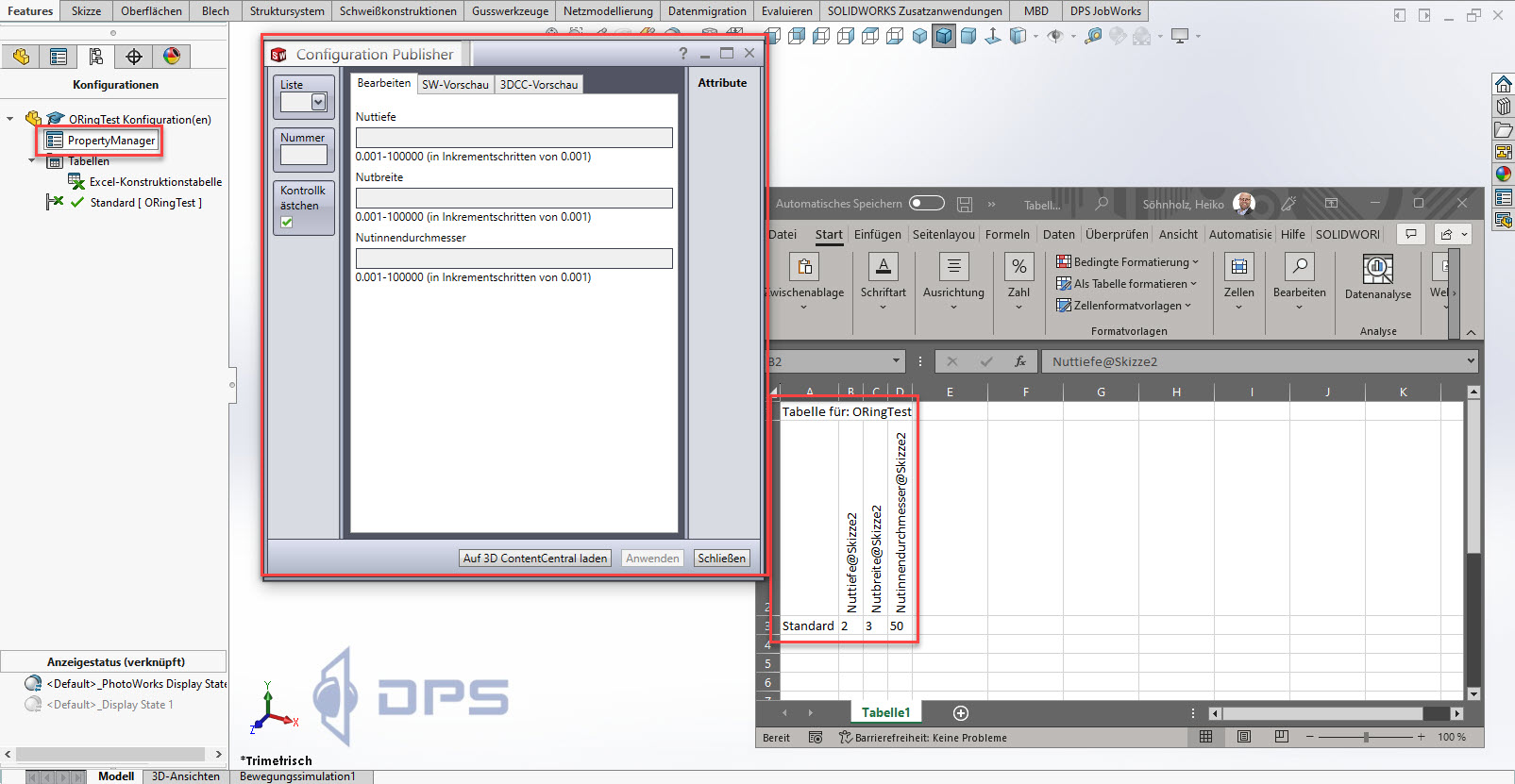Open the hide/show items eye icon

tap(1055, 37)
